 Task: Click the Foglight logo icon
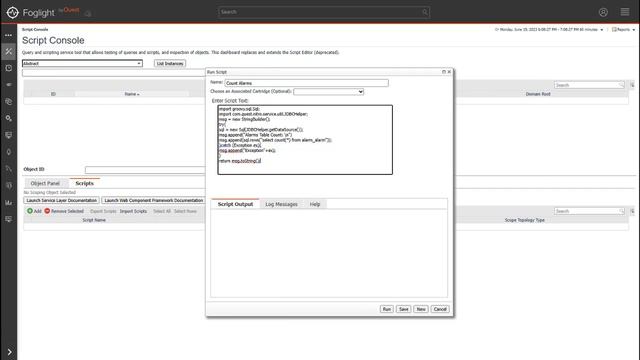tap(12, 12)
